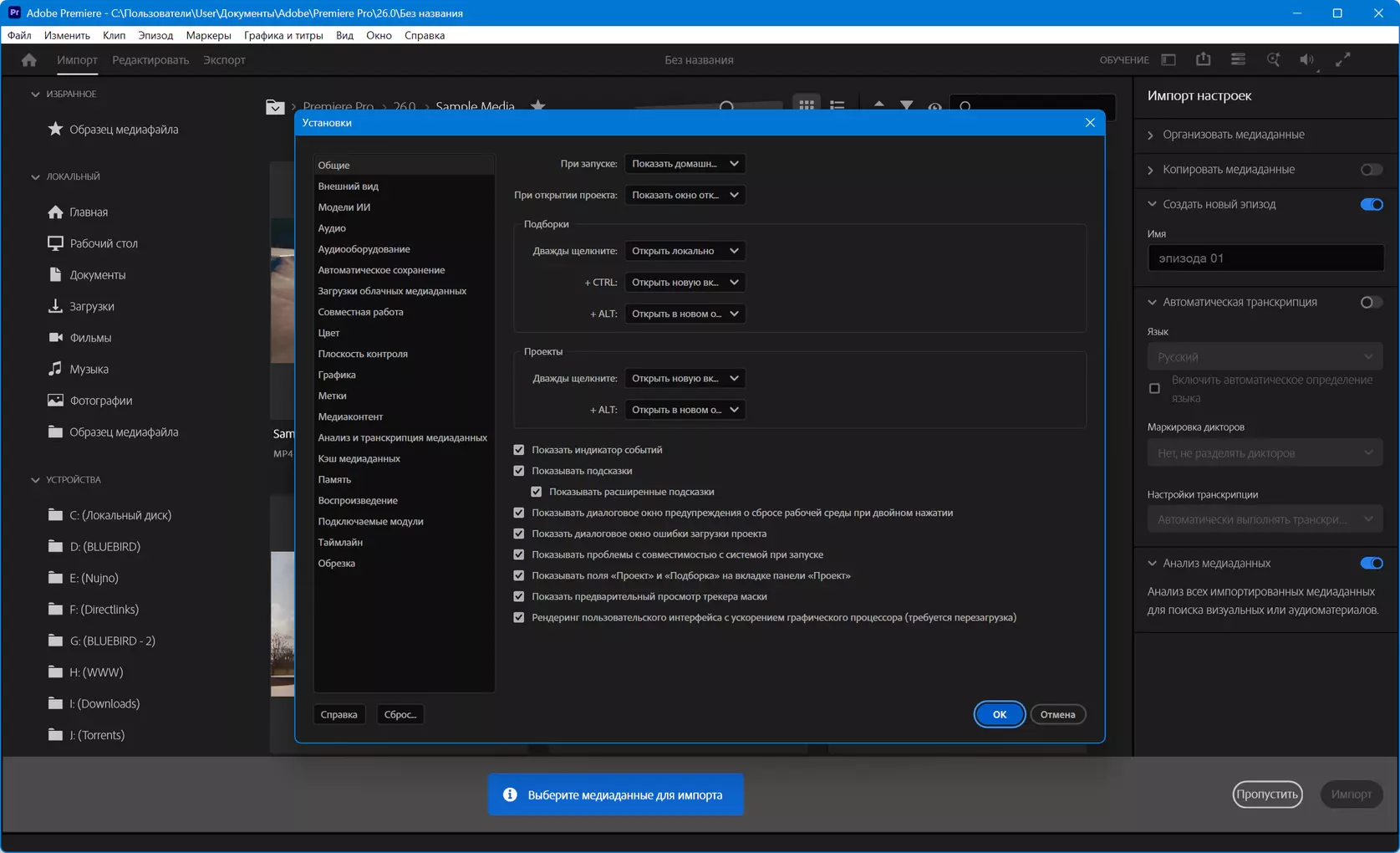Uncheck Показать диалоговое окно ошибки загрузки проекта
The width and height of the screenshot is (1400, 853).
coord(519,534)
